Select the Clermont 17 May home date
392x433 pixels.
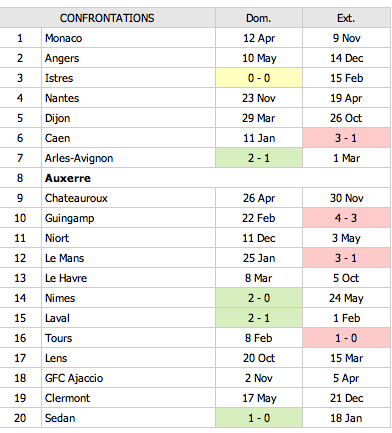pos(259,398)
